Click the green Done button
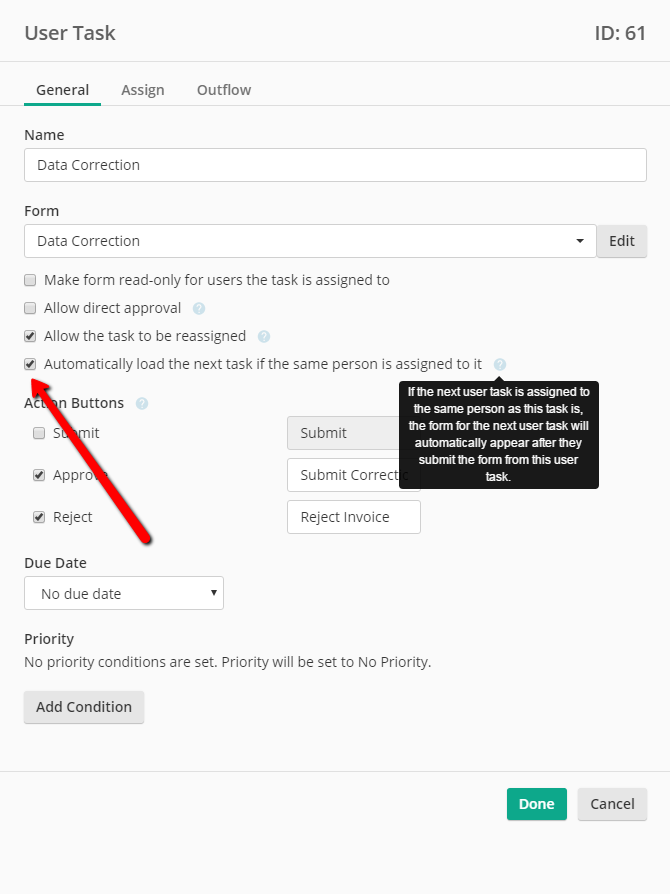This screenshot has height=894, width=670. coord(537,804)
